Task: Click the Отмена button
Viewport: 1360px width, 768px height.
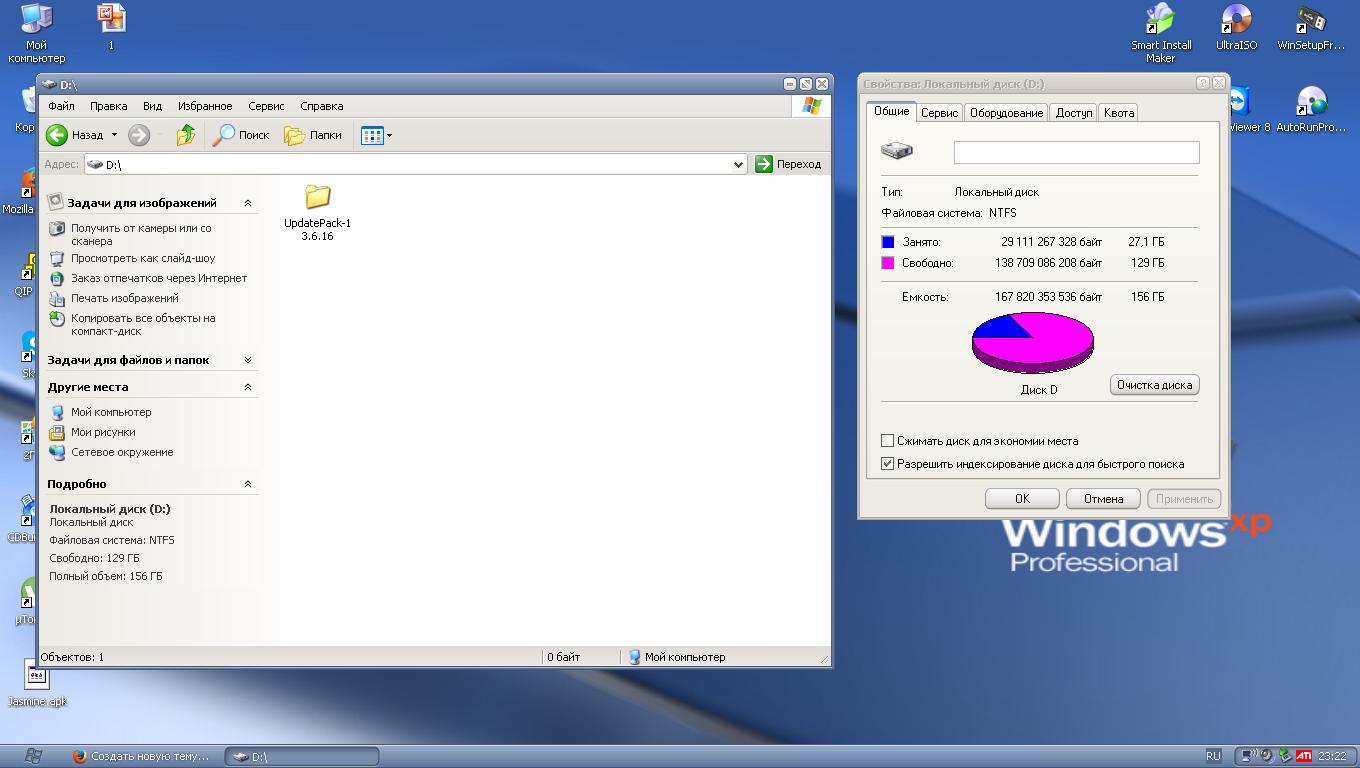Action: click(x=1103, y=498)
